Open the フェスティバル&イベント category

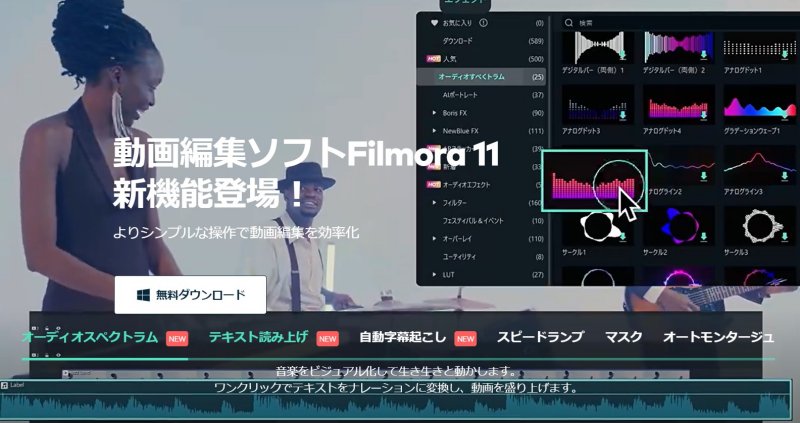point(473,221)
